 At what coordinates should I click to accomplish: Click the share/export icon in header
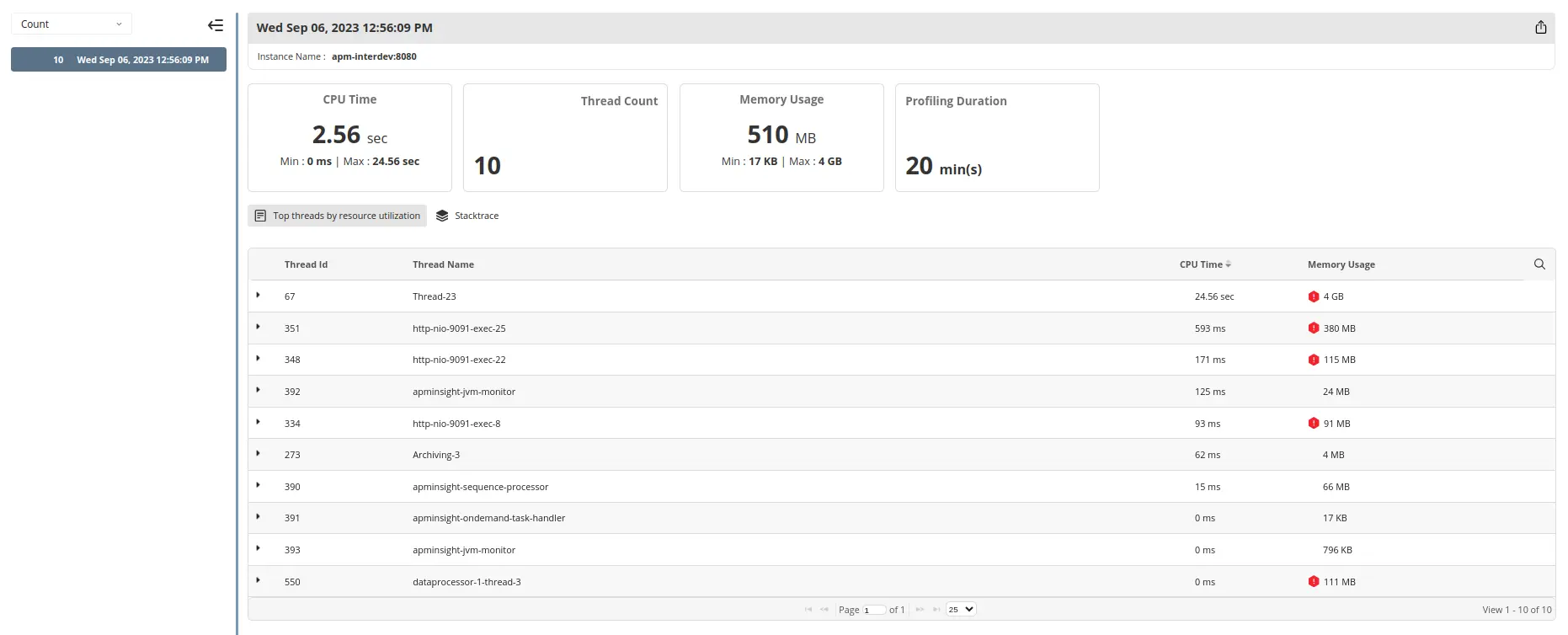[1540, 27]
